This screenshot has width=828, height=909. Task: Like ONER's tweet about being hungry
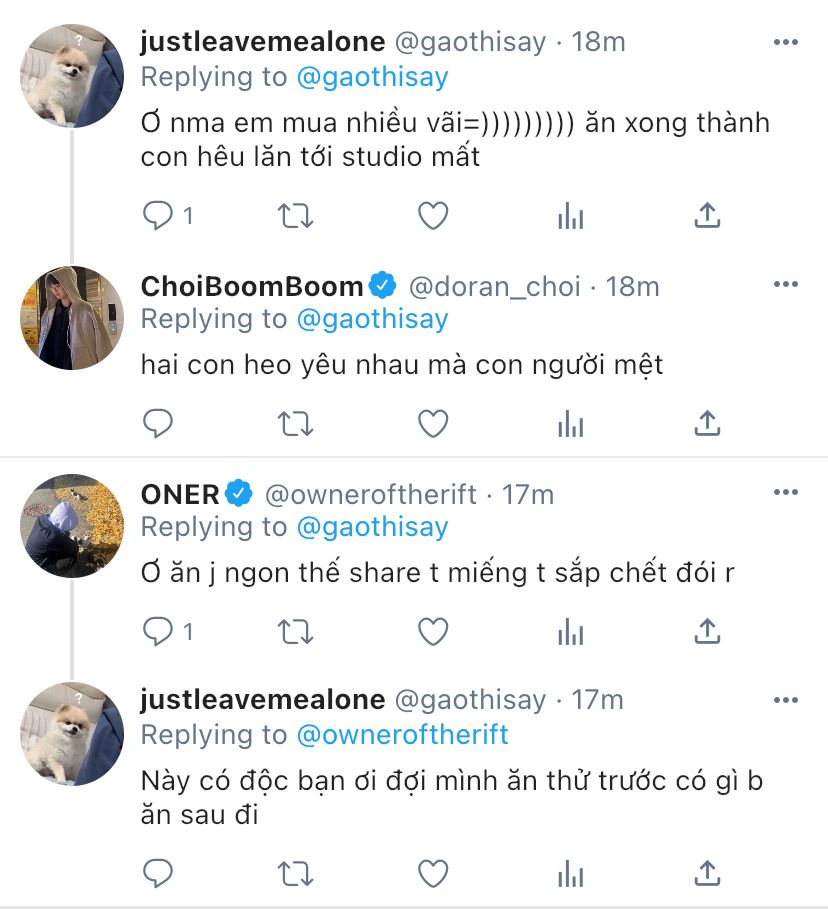pos(432,631)
